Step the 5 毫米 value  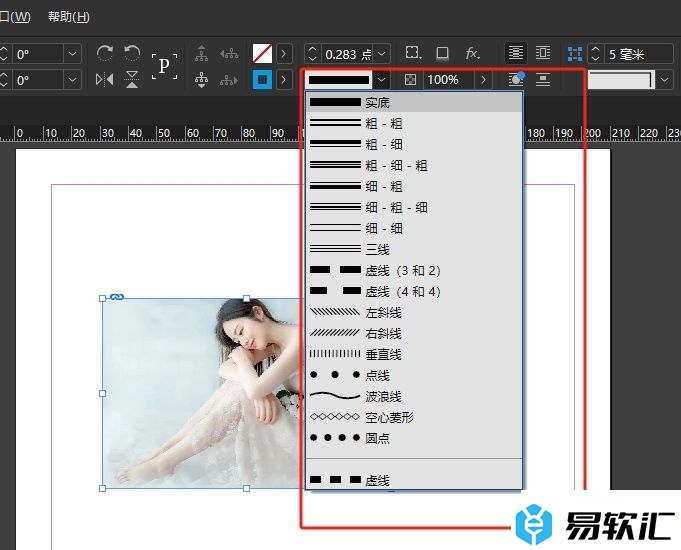click(596, 54)
